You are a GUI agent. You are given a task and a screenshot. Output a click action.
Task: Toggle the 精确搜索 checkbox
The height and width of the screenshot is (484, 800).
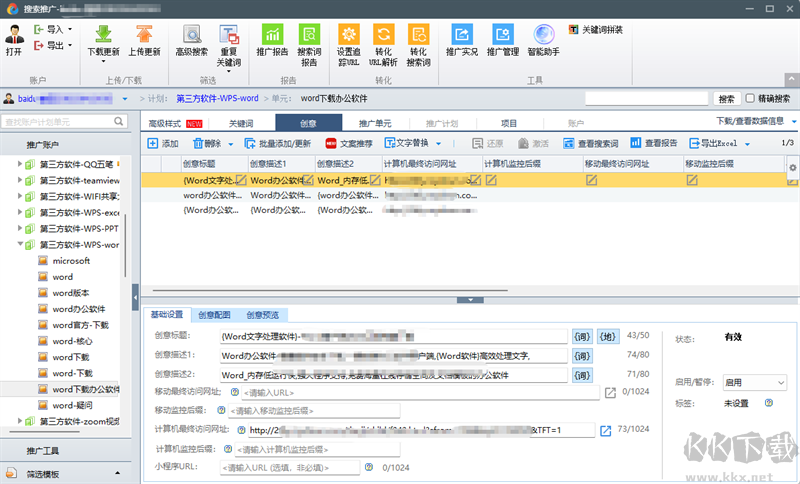point(750,98)
